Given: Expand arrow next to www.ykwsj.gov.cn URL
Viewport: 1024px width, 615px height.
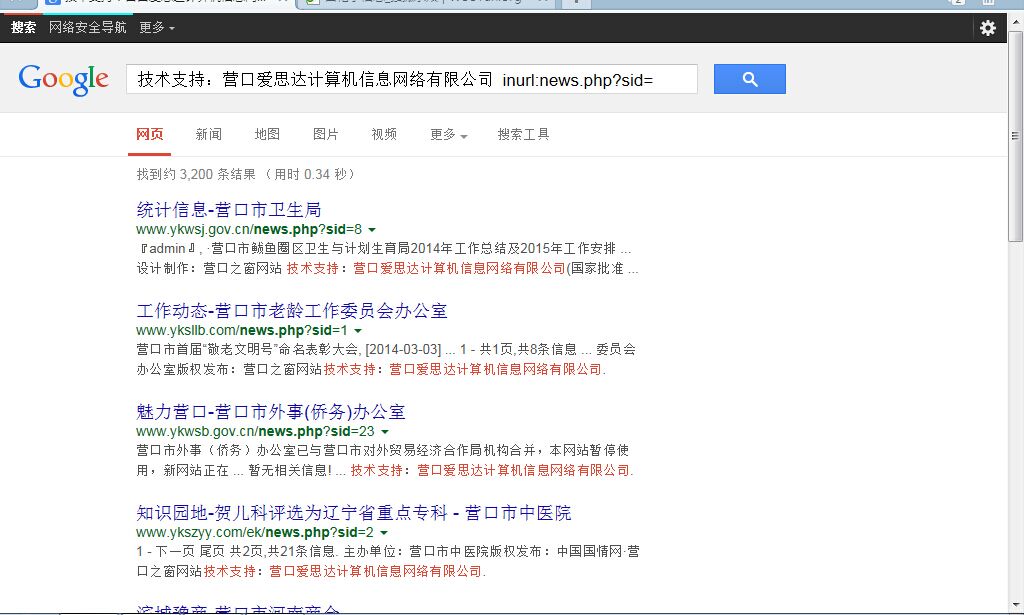Looking at the screenshot, I should pos(372,230).
